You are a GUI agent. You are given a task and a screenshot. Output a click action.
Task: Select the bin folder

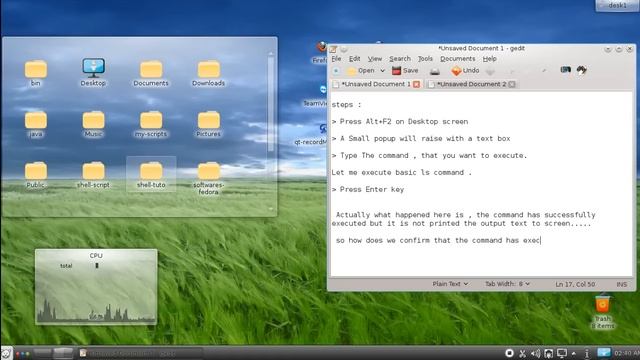click(x=36, y=73)
